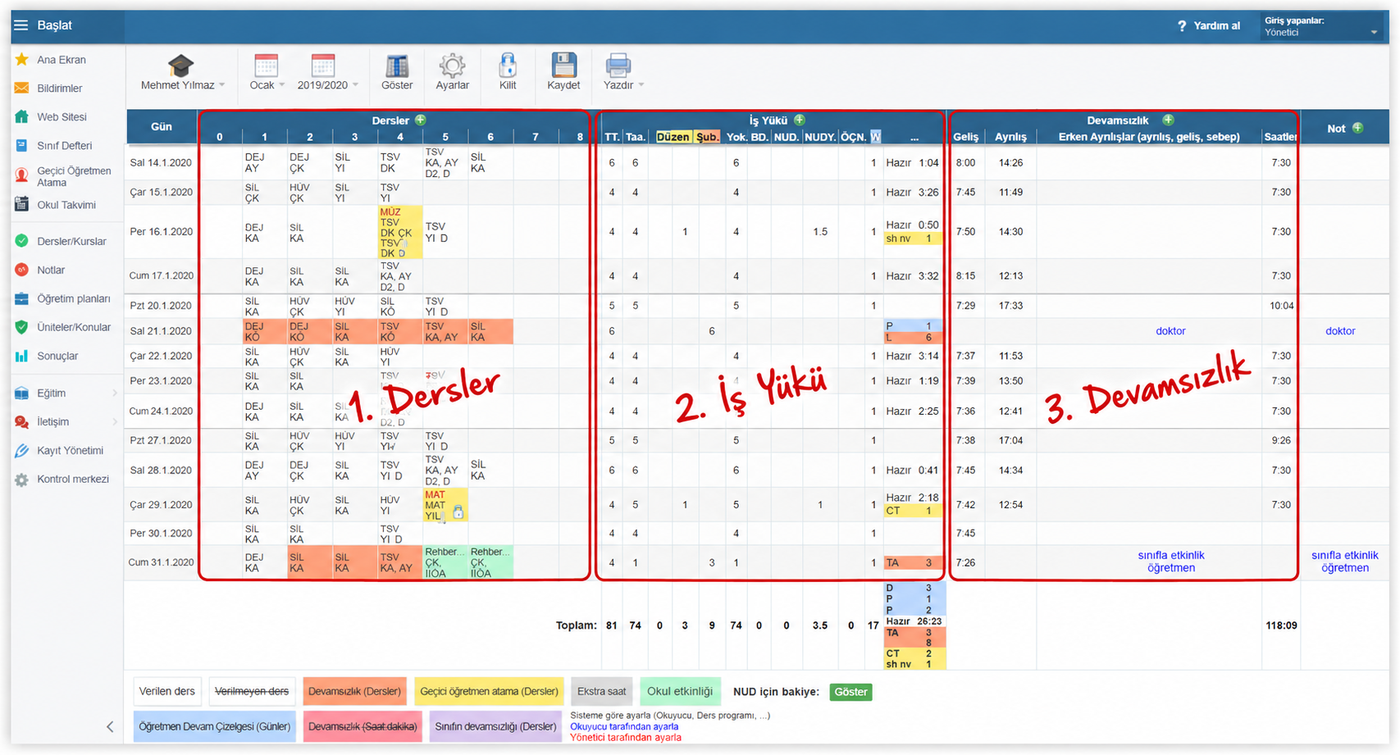
Task: Open Ana Ekran star in sidebar
Action: click(21, 60)
